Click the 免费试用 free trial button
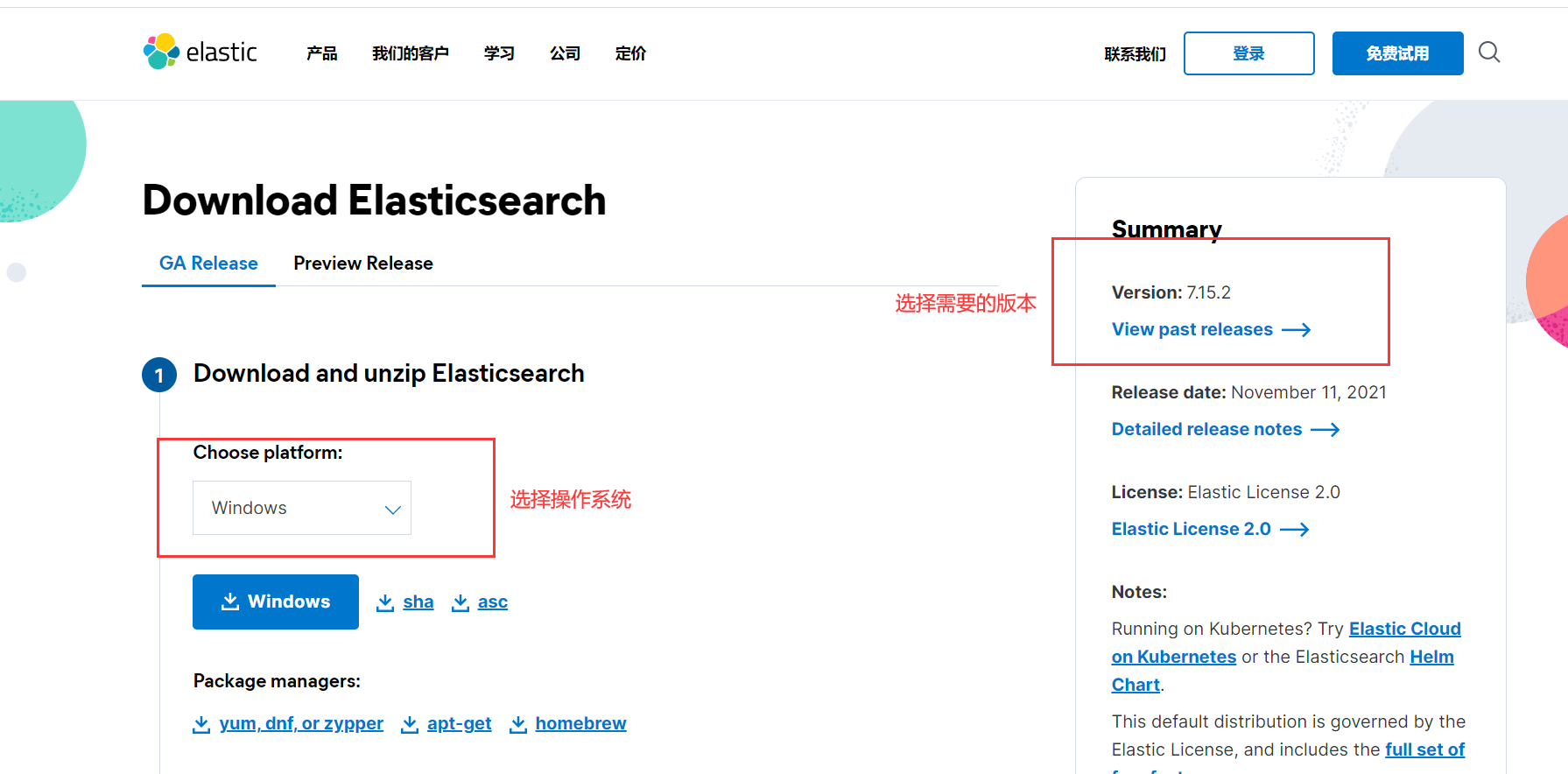The height and width of the screenshot is (774, 1568). coord(1397,53)
